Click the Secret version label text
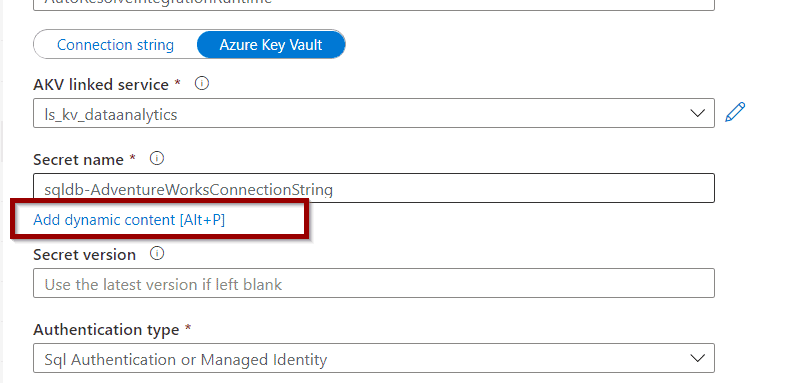Viewport: 785px width, 383px height. pyautogui.click(x=84, y=255)
